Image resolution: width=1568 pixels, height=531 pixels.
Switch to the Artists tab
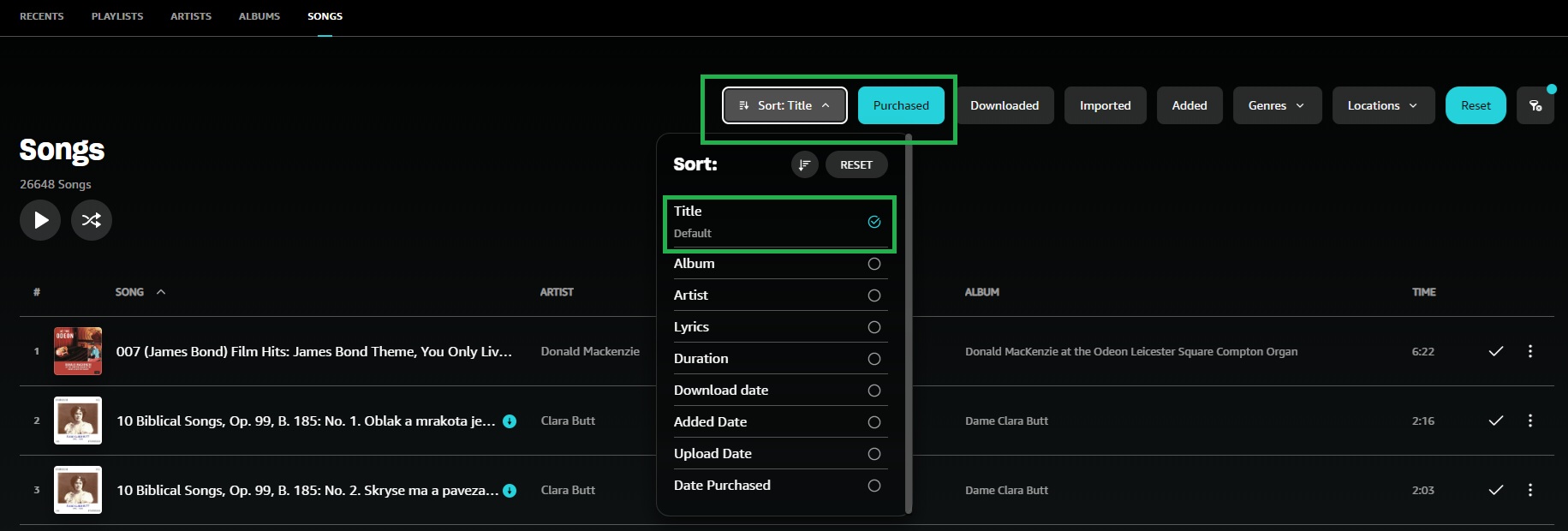191,16
